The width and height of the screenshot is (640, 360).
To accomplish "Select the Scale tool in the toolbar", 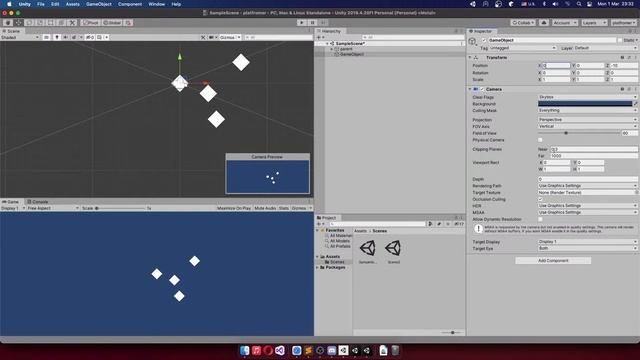I will (x=40, y=22).
